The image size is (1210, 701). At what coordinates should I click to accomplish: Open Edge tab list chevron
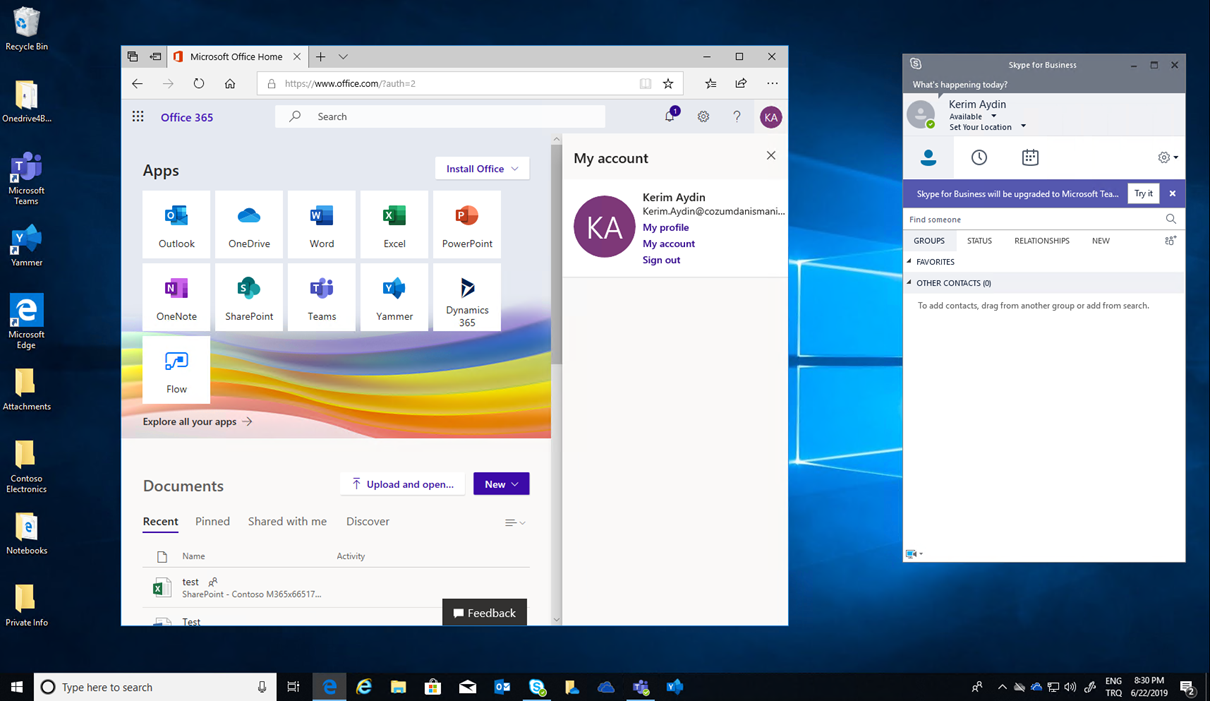tap(343, 57)
